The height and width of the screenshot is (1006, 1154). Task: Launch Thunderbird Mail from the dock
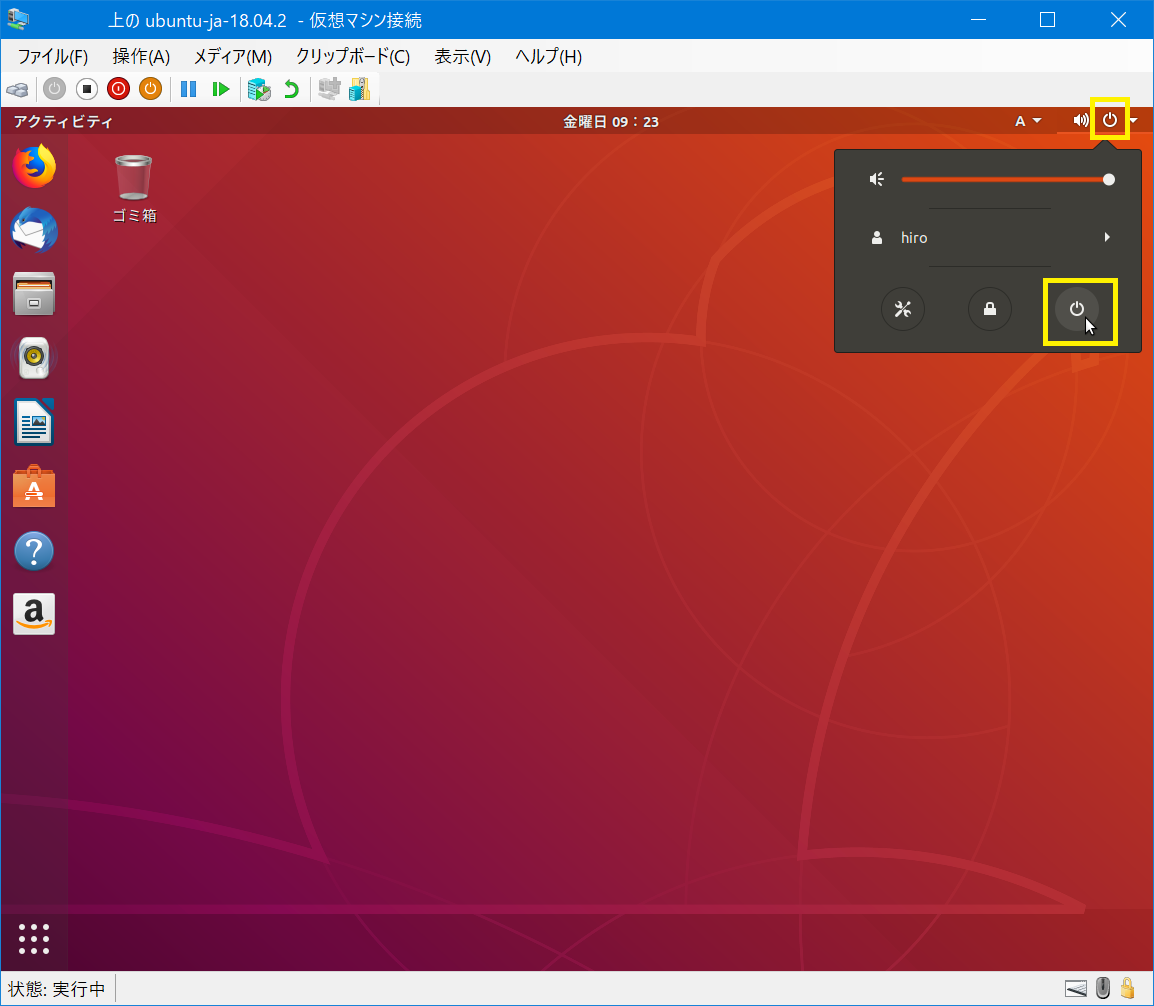tap(34, 231)
